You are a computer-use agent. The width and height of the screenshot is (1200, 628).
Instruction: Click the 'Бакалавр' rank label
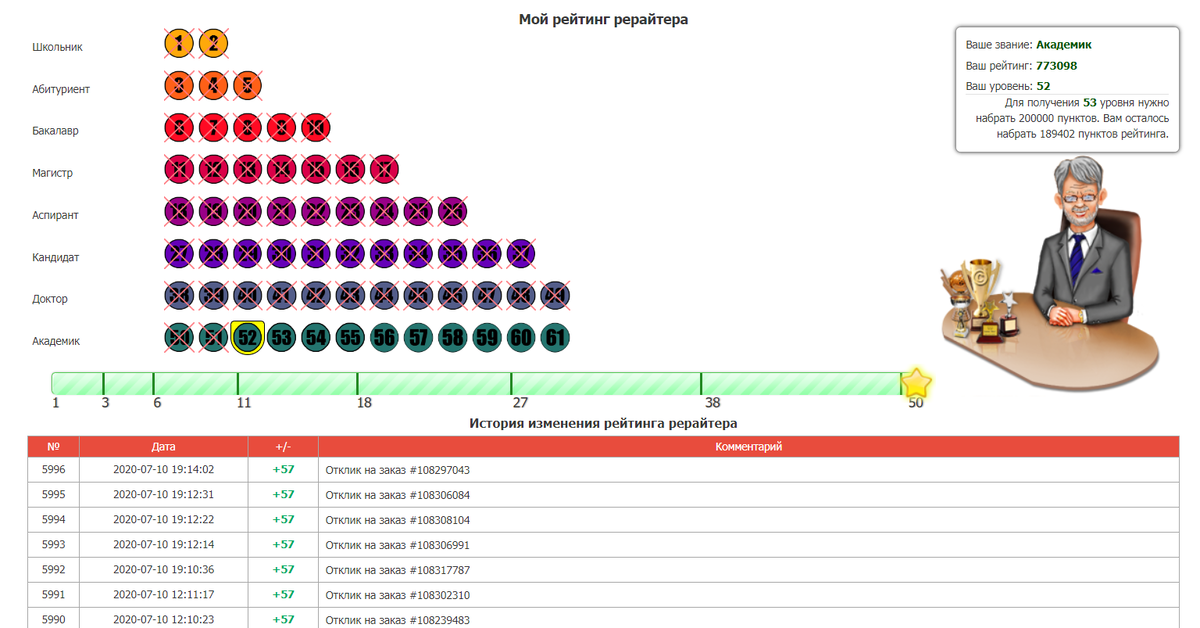55,131
